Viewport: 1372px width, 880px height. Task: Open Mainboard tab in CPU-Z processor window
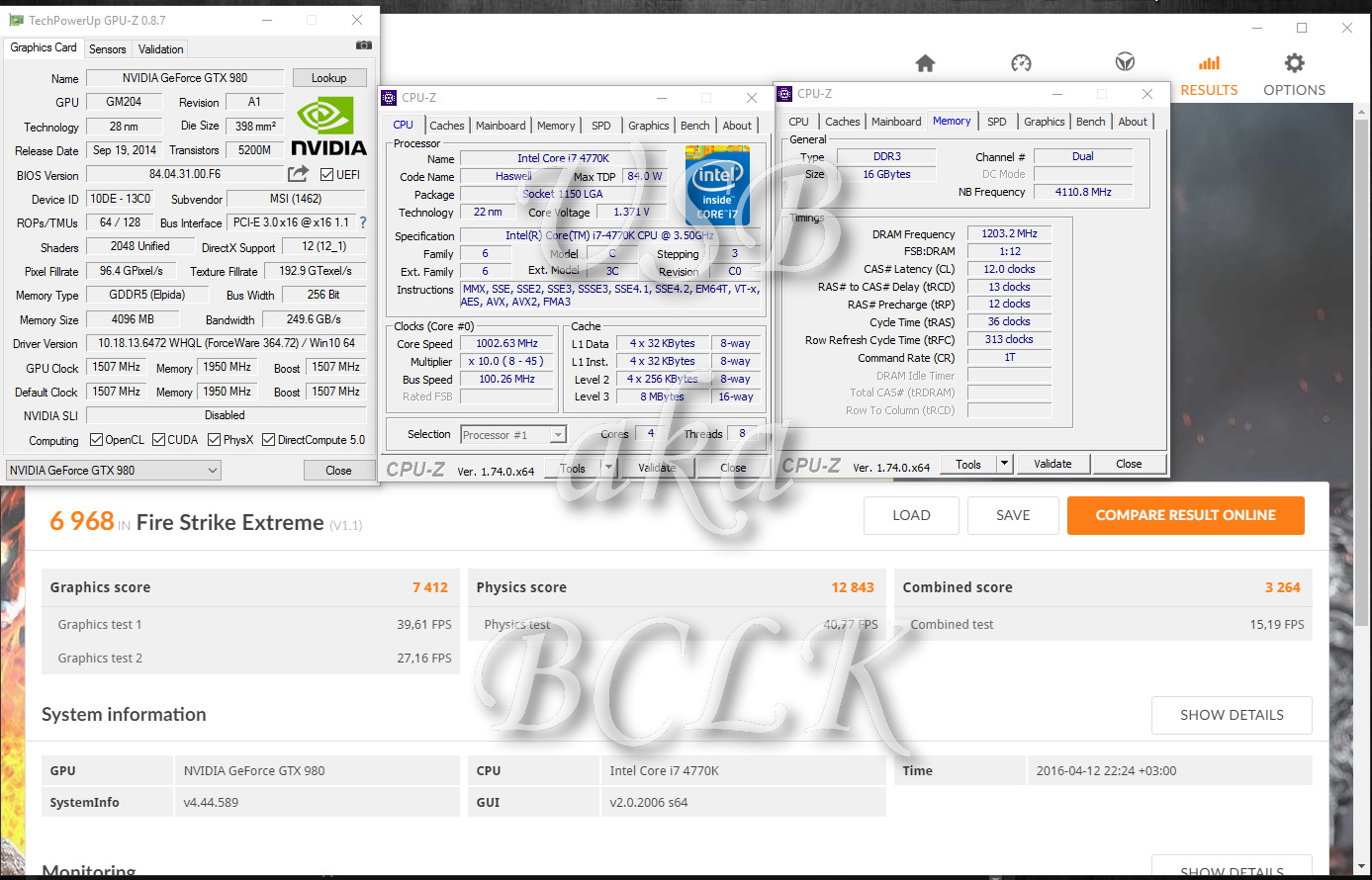(501, 126)
